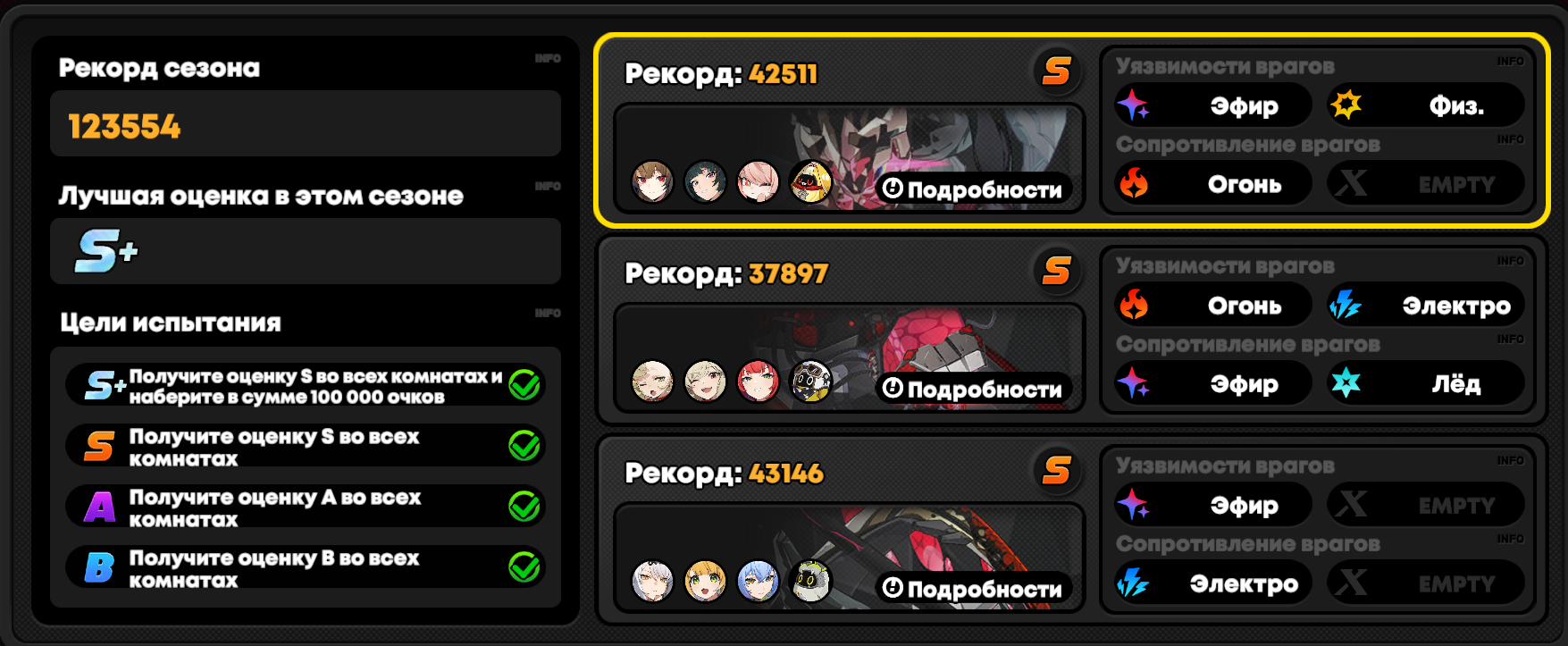The height and width of the screenshot is (646, 1568).
Task: Click the Ether weakness icon in first record
Action: pyautogui.click(x=1133, y=105)
